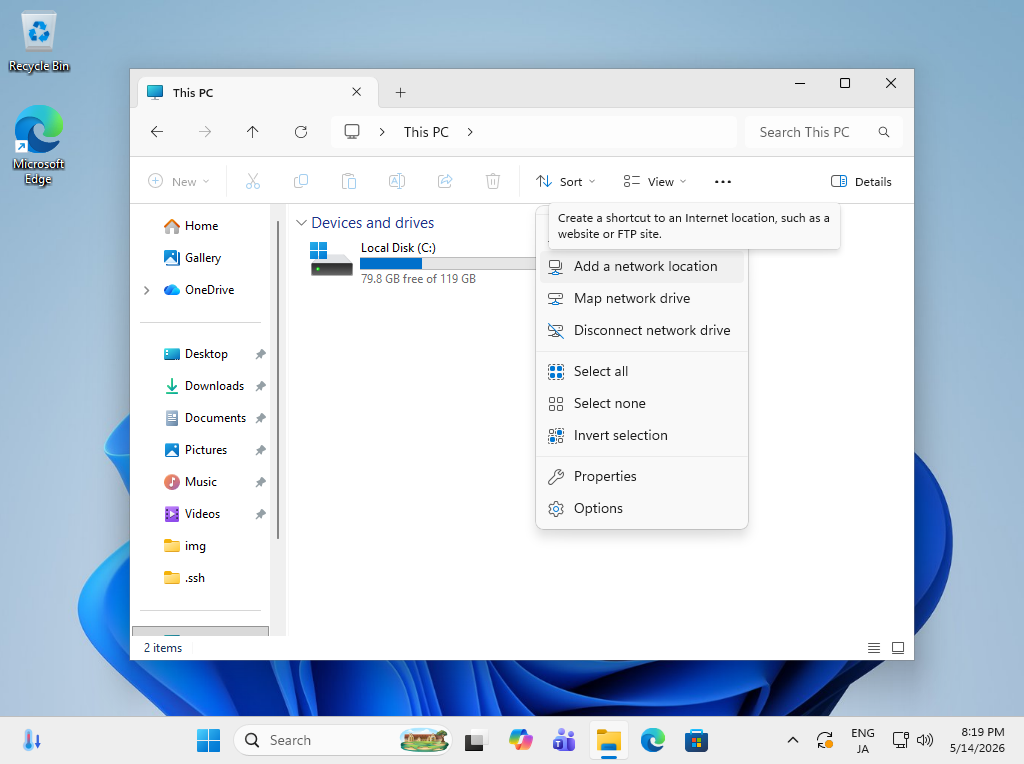Choose Add a network location
Screen dimensions: 1024x764
tap(642, 266)
